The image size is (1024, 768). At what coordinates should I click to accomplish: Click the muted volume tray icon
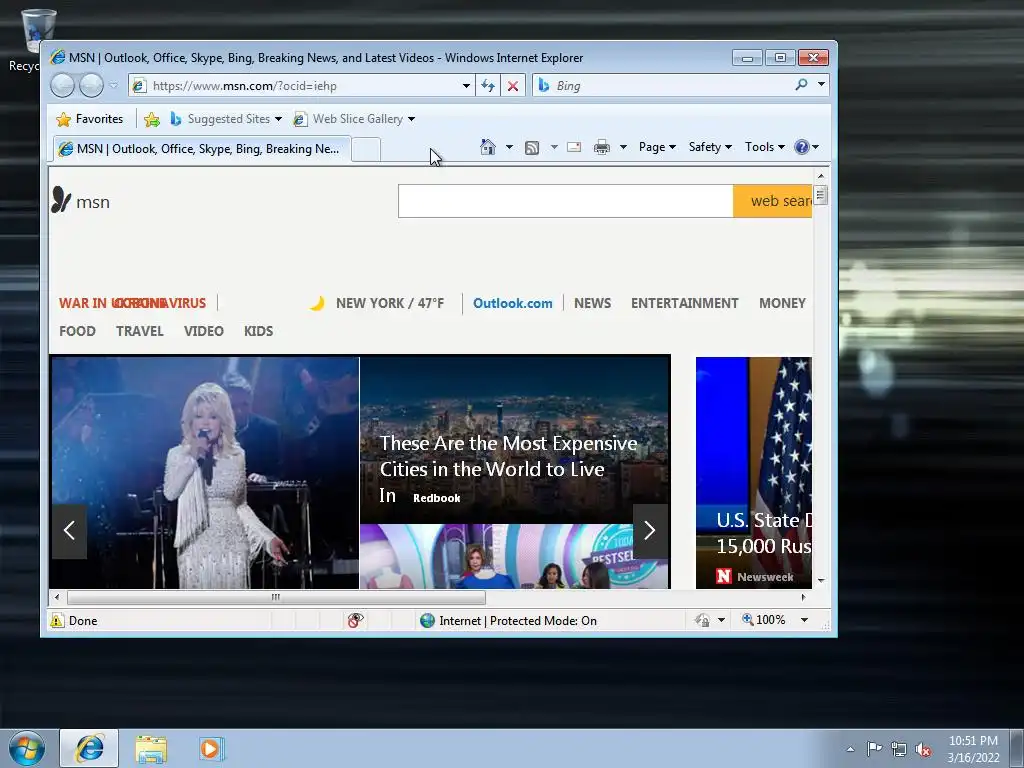(923, 749)
